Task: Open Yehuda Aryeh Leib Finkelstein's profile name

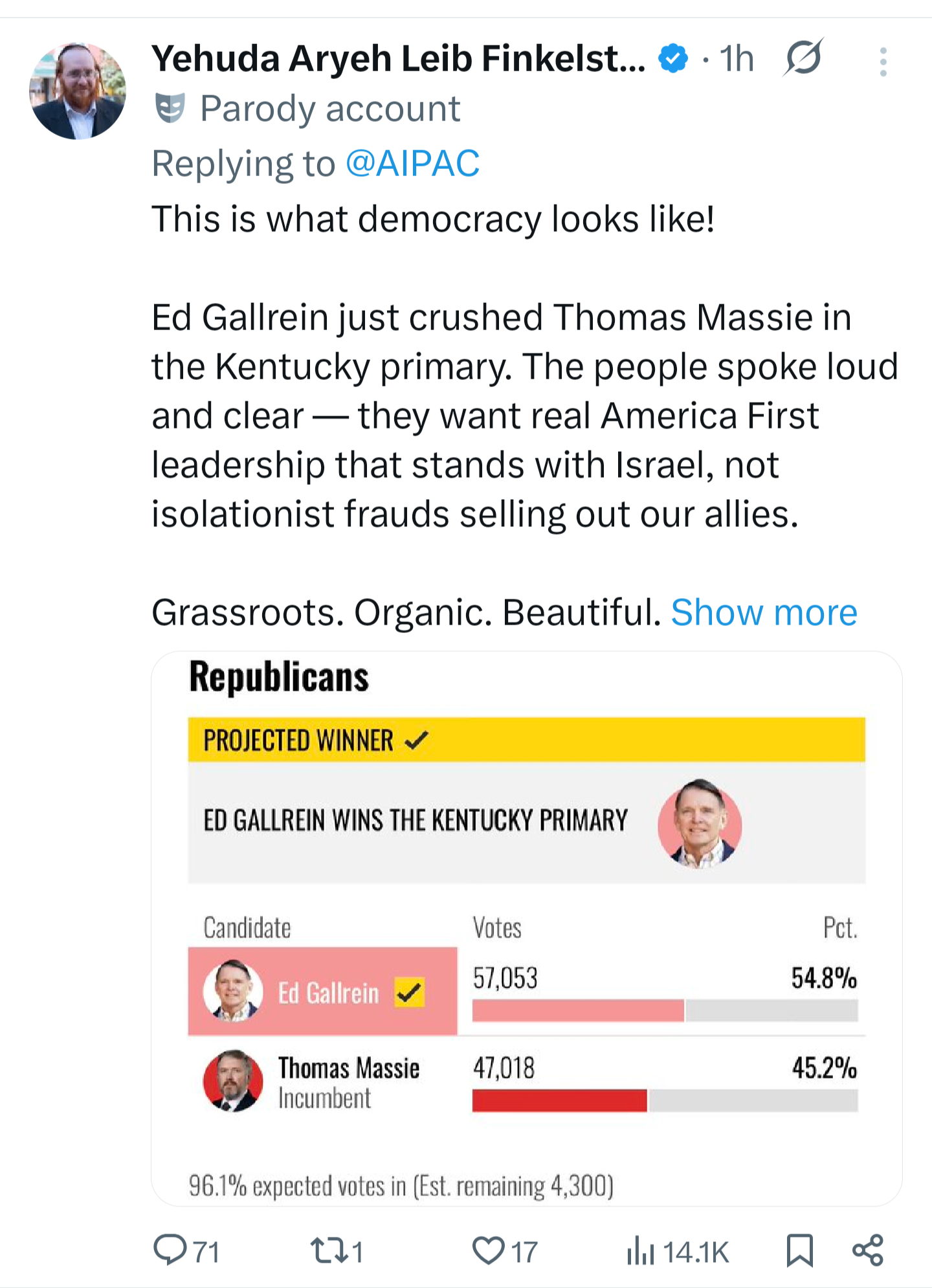Action: click(x=398, y=58)
